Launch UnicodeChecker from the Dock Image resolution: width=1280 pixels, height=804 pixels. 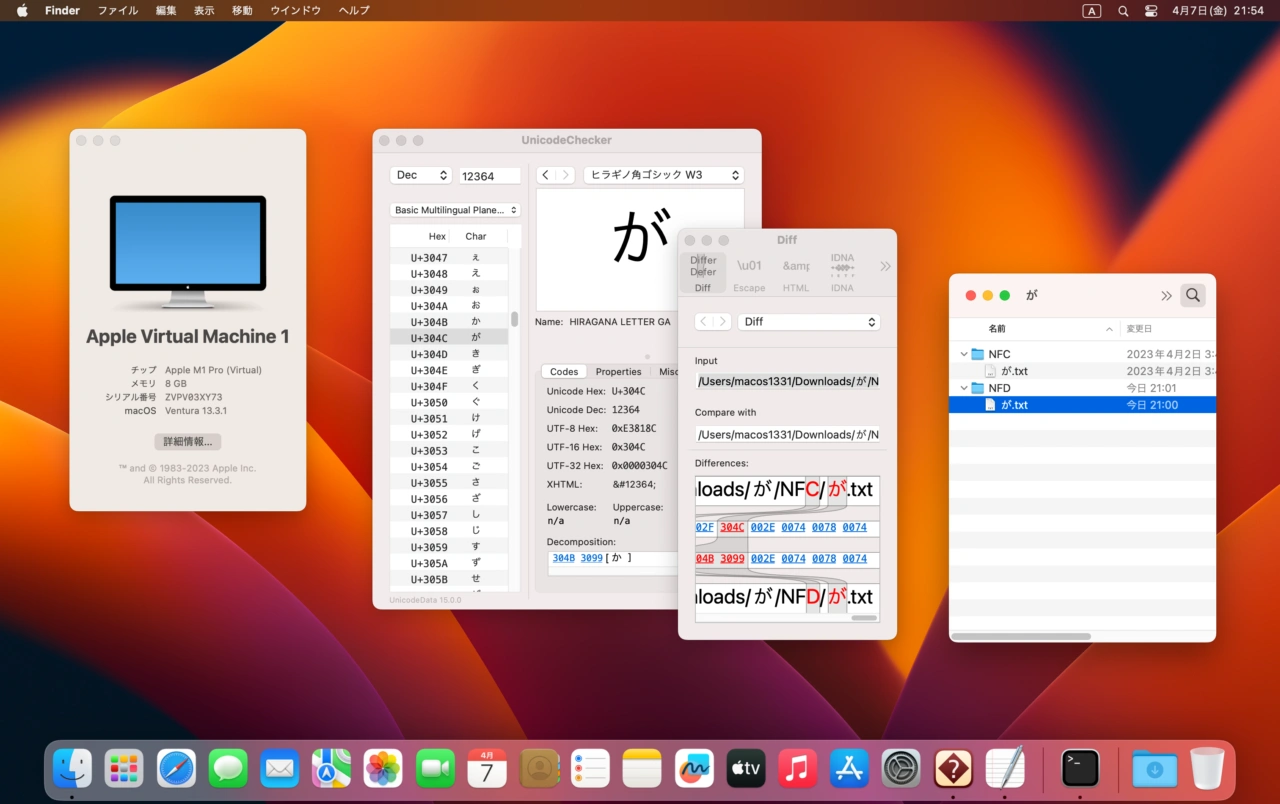(953, 768)
